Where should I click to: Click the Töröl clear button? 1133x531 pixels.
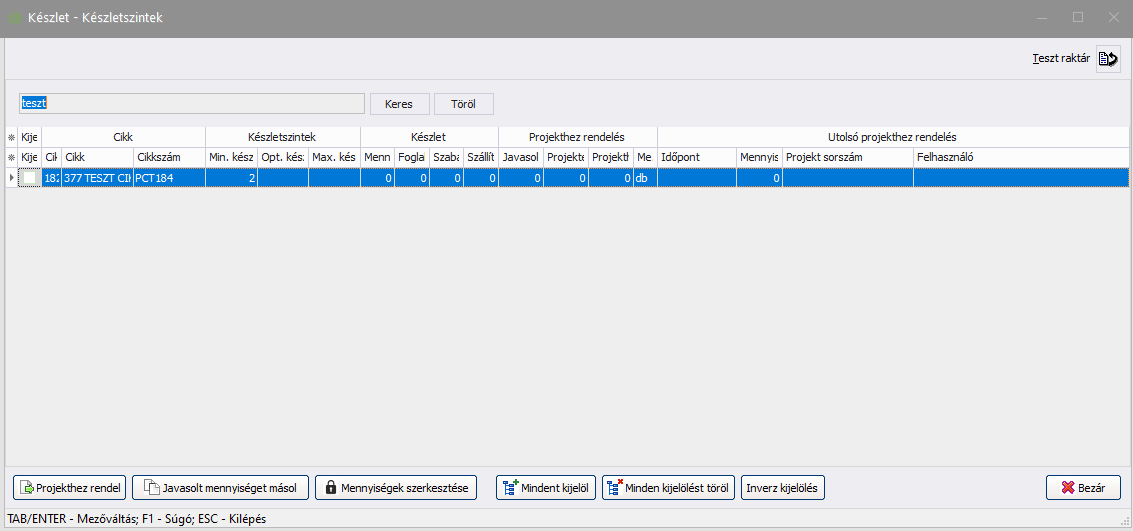(x=464, y=104)
